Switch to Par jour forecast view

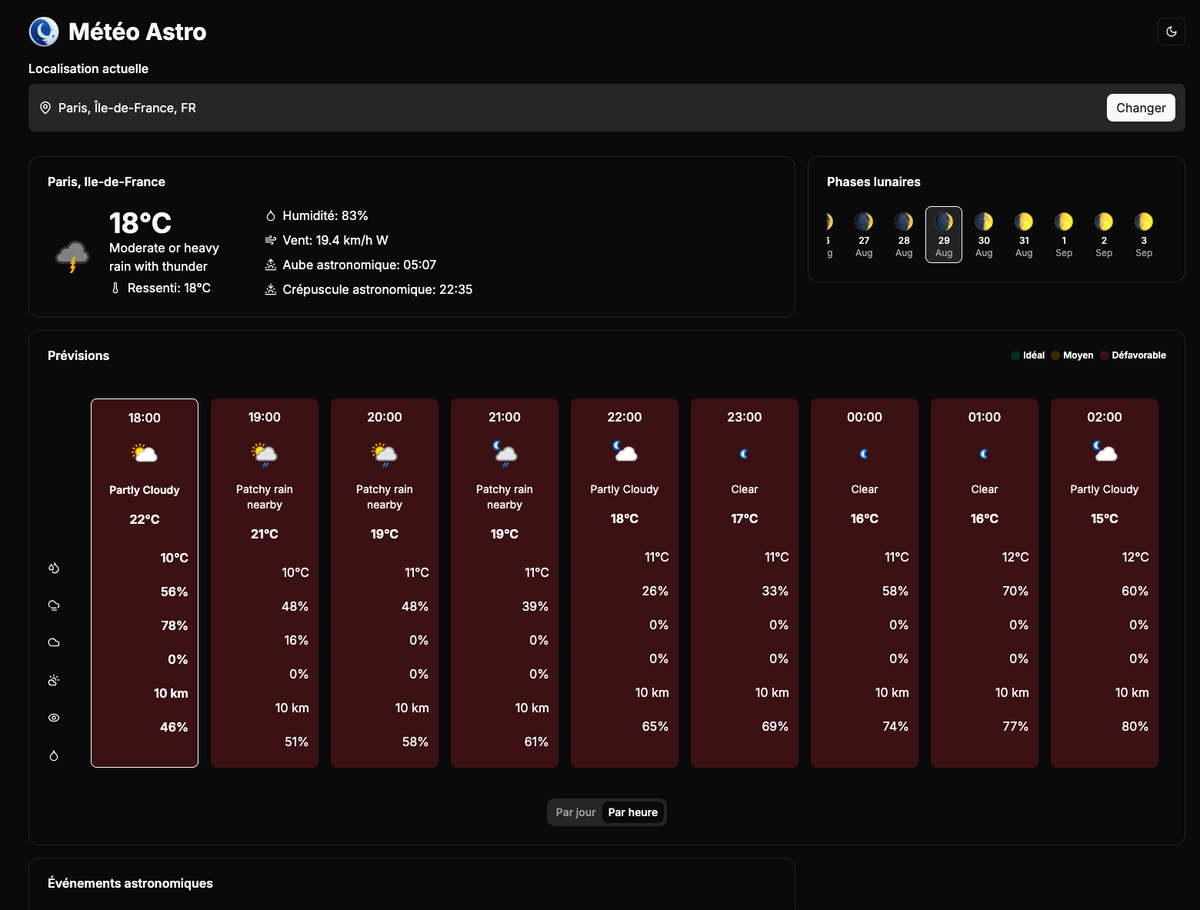point(576,813)
